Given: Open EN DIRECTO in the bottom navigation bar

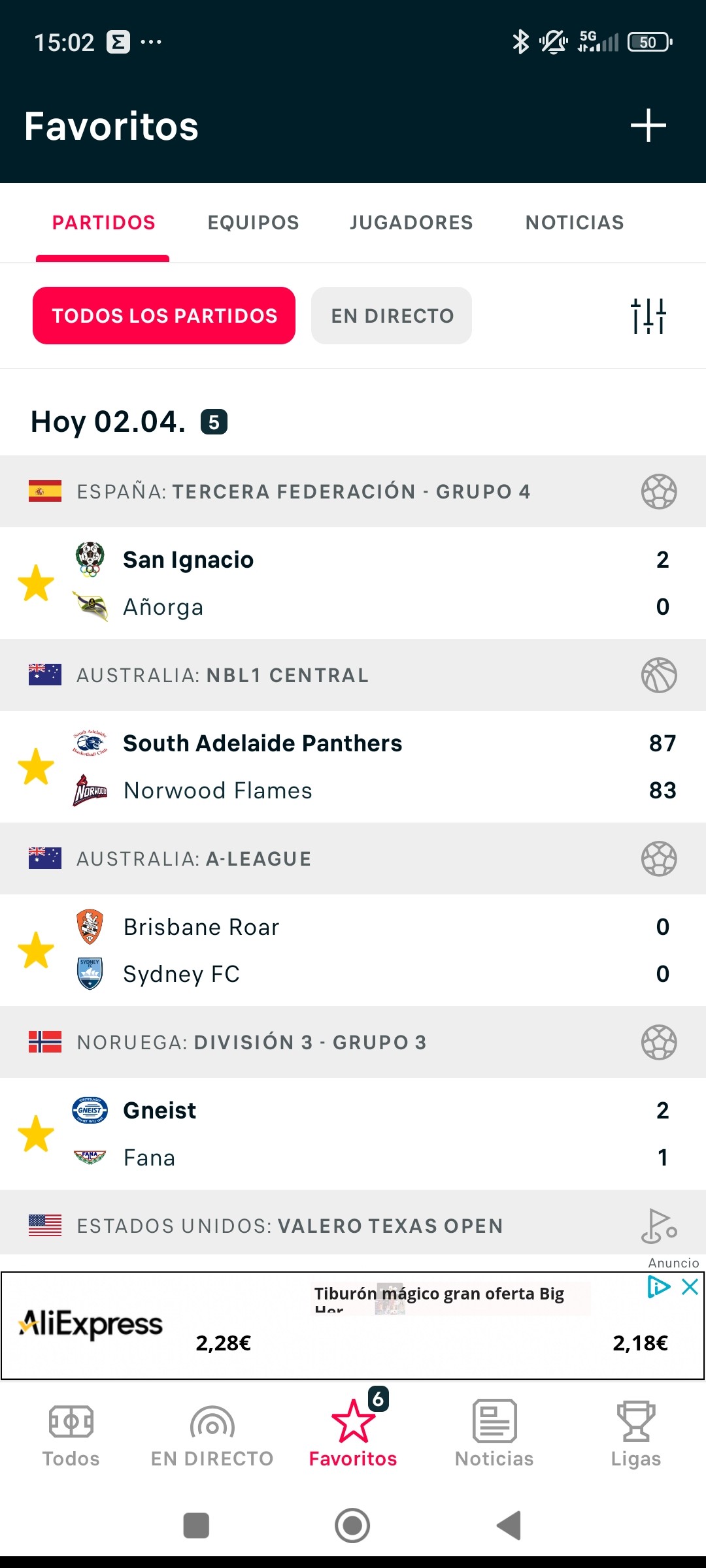Looking at the screenshot, I should (212, 1434).
